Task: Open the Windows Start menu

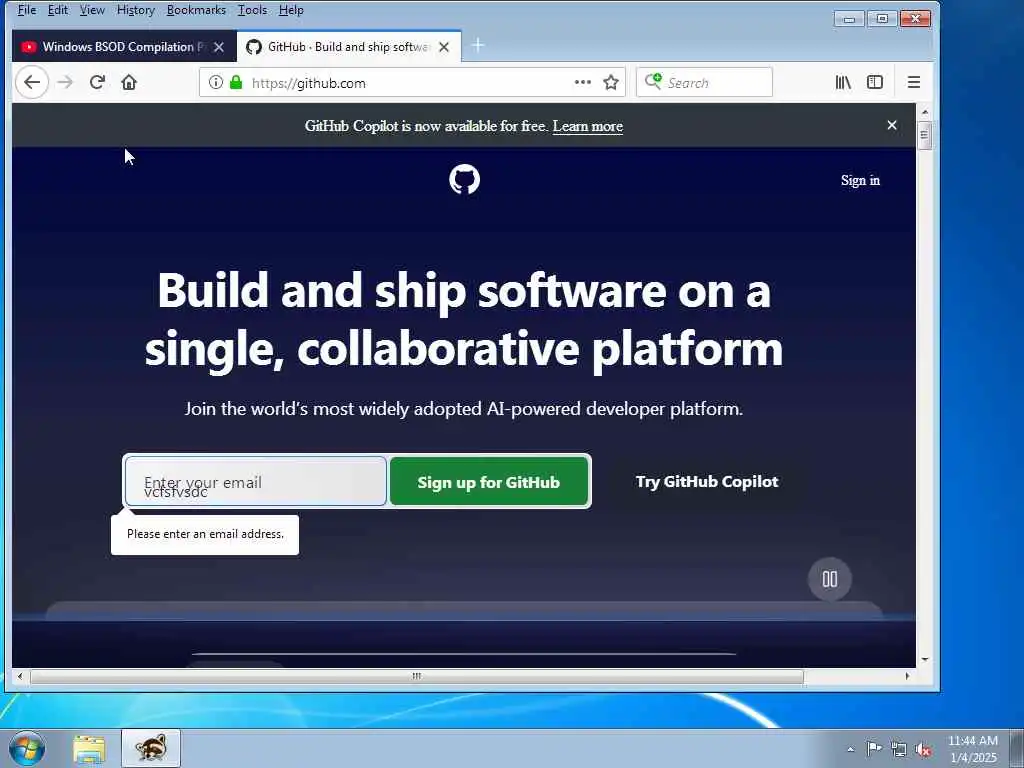Action: click(27, 748)
